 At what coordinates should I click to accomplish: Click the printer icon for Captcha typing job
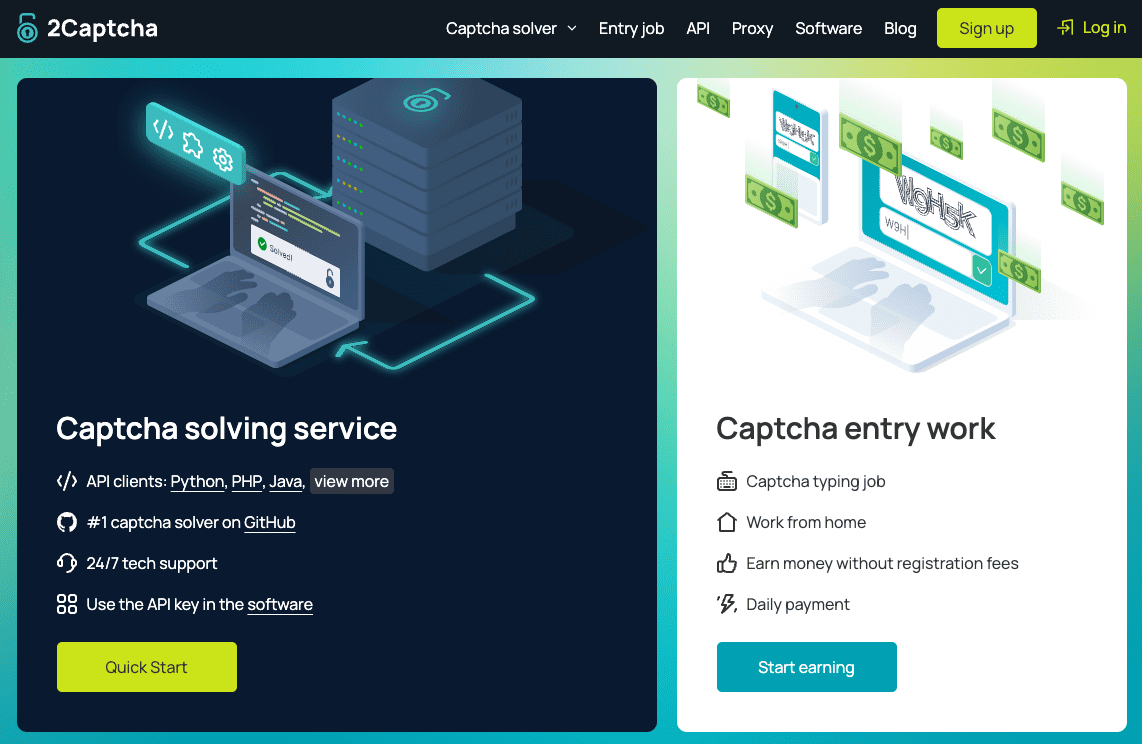(726, 481)
